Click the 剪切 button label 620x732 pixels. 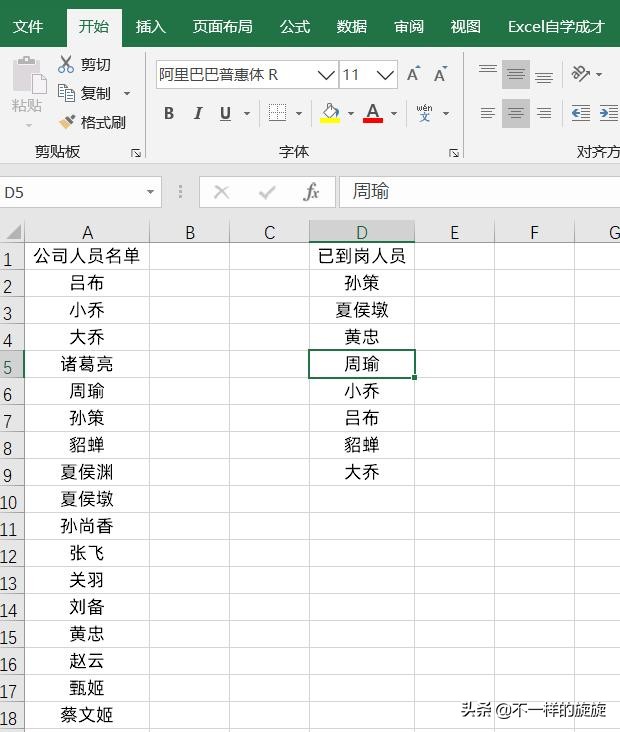[96, 64]
